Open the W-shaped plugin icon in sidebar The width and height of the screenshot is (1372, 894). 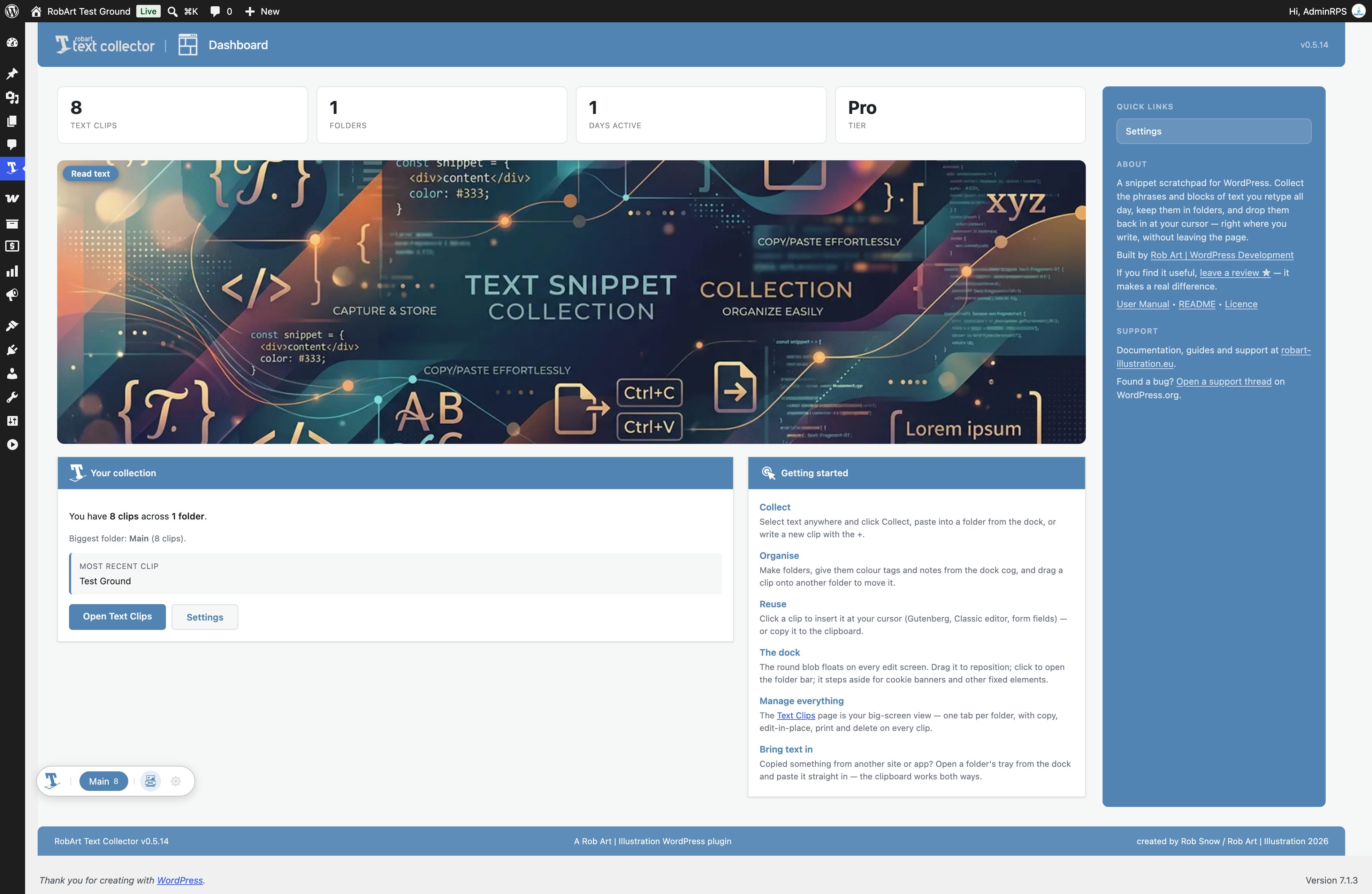pyautogui.click(x=12, y=199)
